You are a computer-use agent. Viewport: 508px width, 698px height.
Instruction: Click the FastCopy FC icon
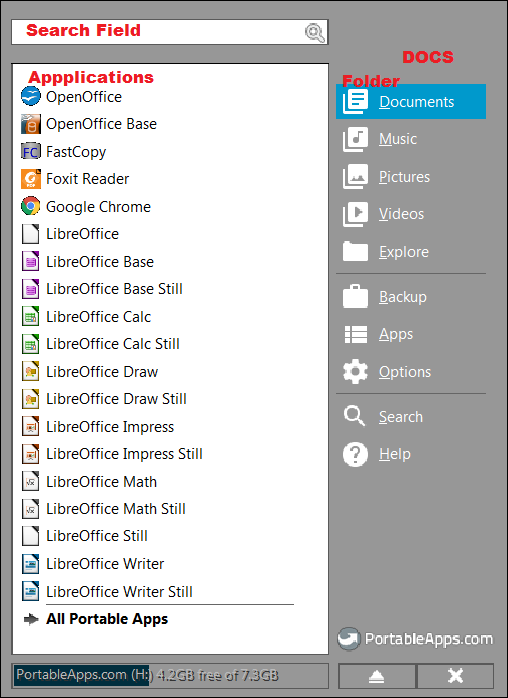point(31,152)
